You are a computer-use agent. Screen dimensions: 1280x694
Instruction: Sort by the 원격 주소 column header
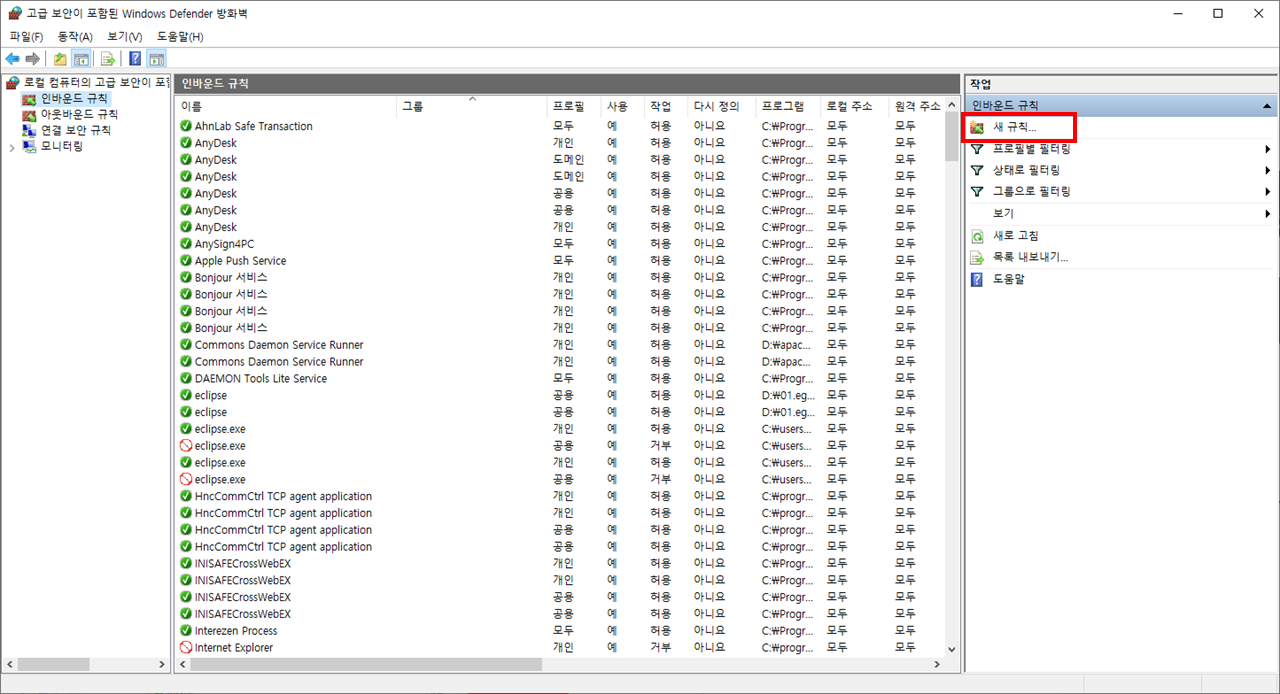pos(916,106)
